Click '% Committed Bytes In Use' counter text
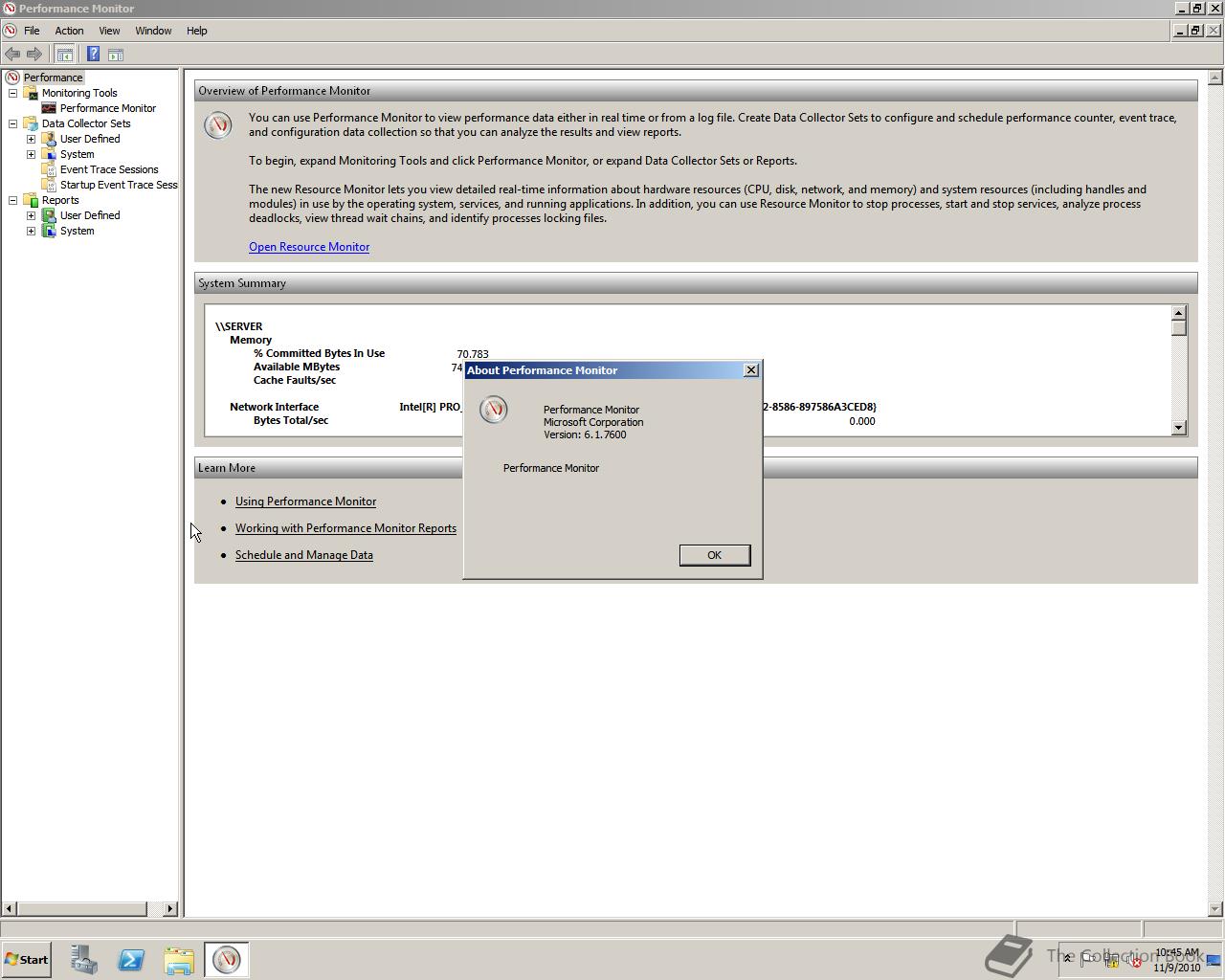This screenshot has height=980, width=1225. click(319, 353)
